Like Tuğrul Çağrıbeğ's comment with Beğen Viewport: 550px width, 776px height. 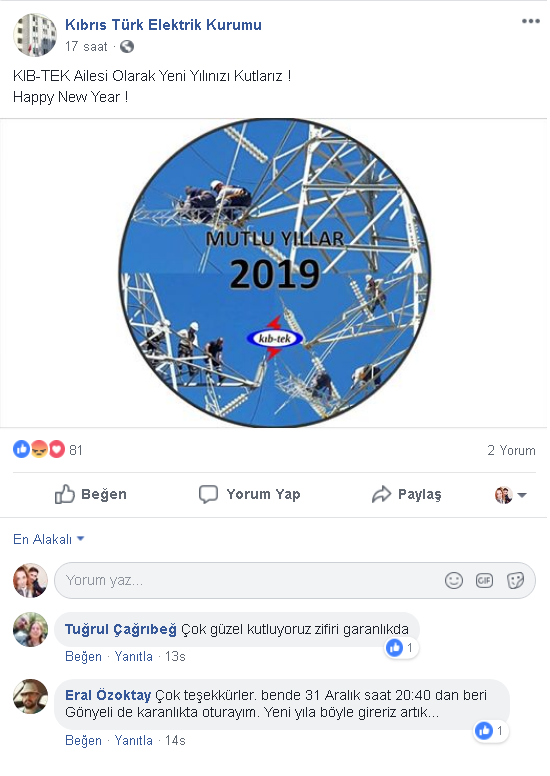pyautogui.click(x=83, y=656)
